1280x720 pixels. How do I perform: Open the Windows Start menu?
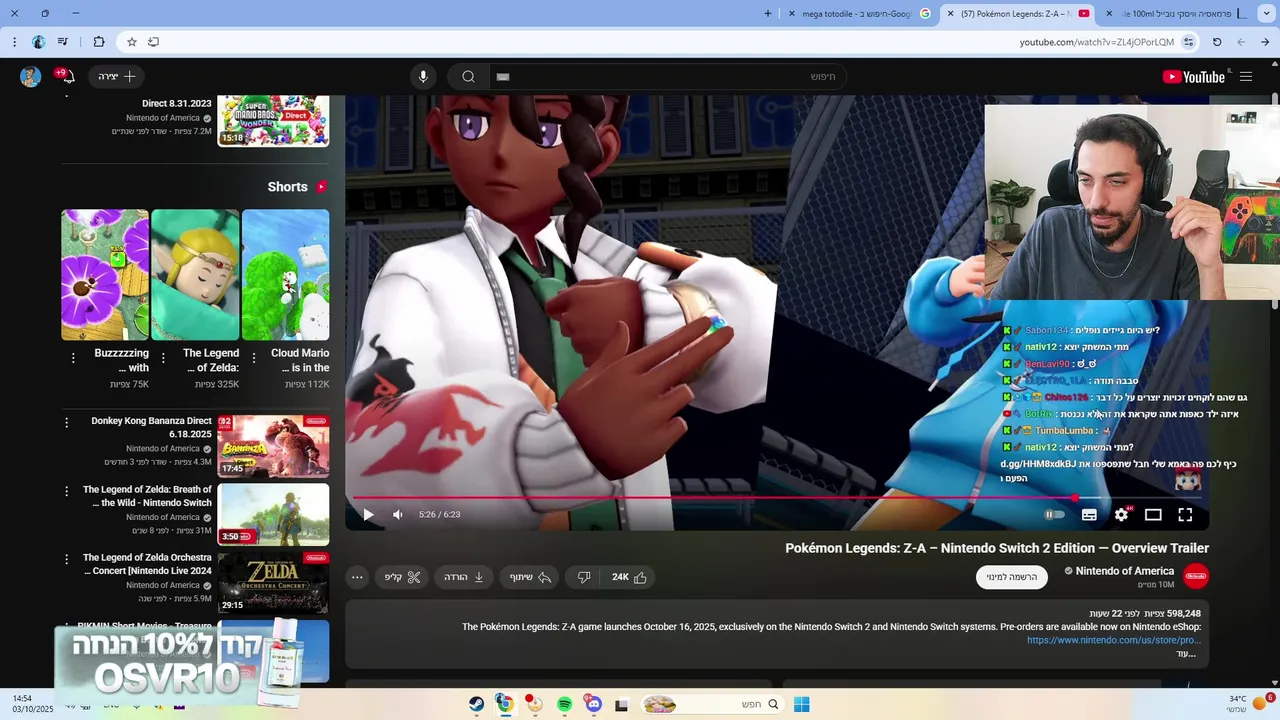point(801,704)
